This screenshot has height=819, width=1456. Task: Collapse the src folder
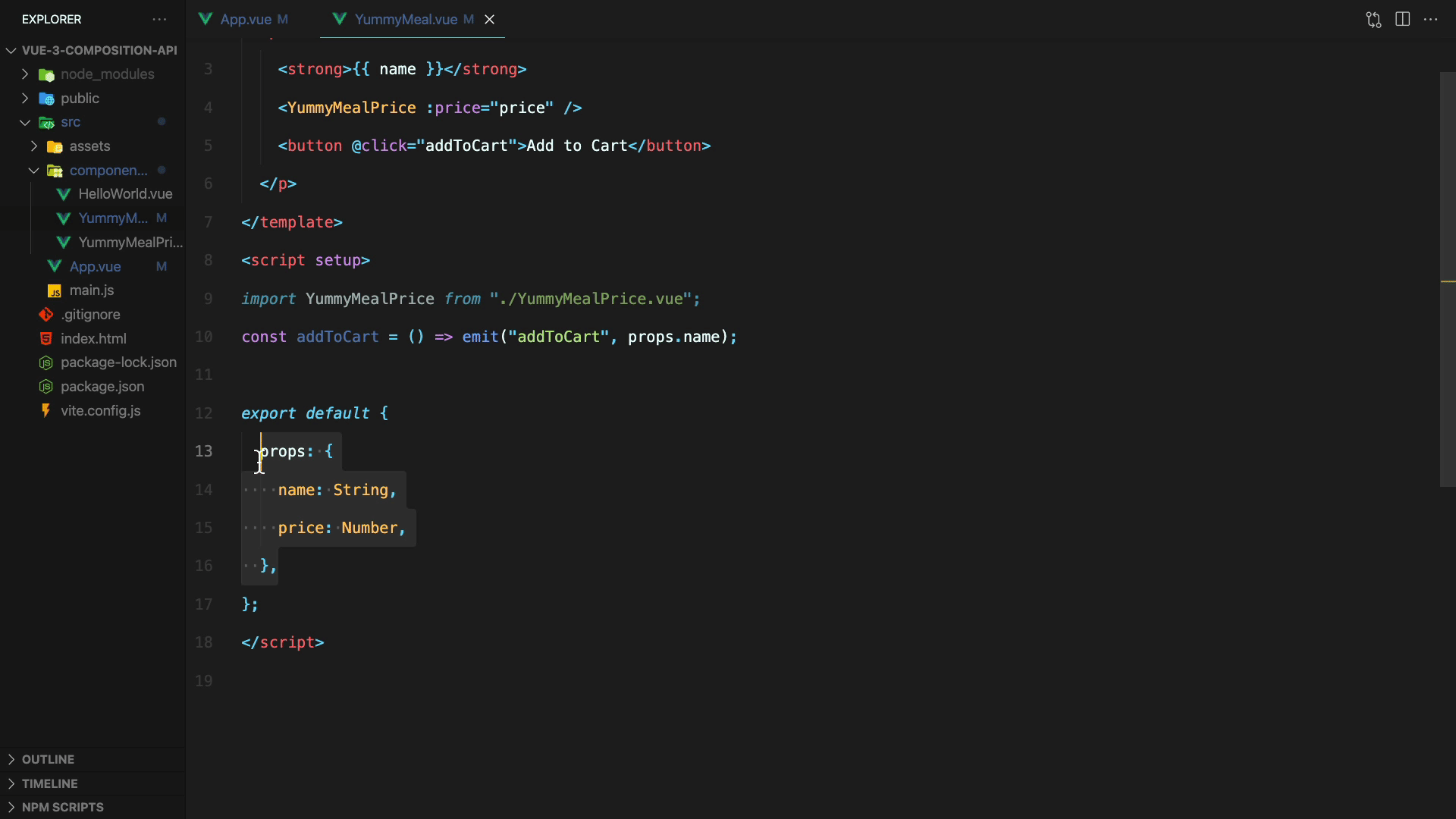click(70, 121)
